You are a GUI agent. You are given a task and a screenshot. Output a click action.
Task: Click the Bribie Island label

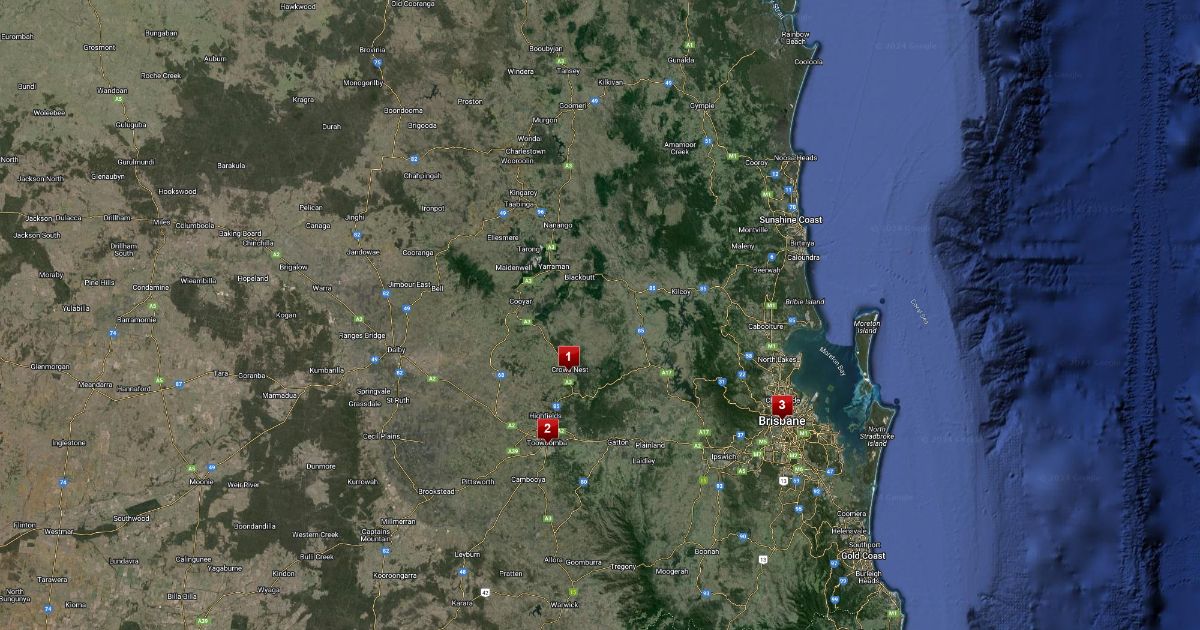tap(805, 300)
